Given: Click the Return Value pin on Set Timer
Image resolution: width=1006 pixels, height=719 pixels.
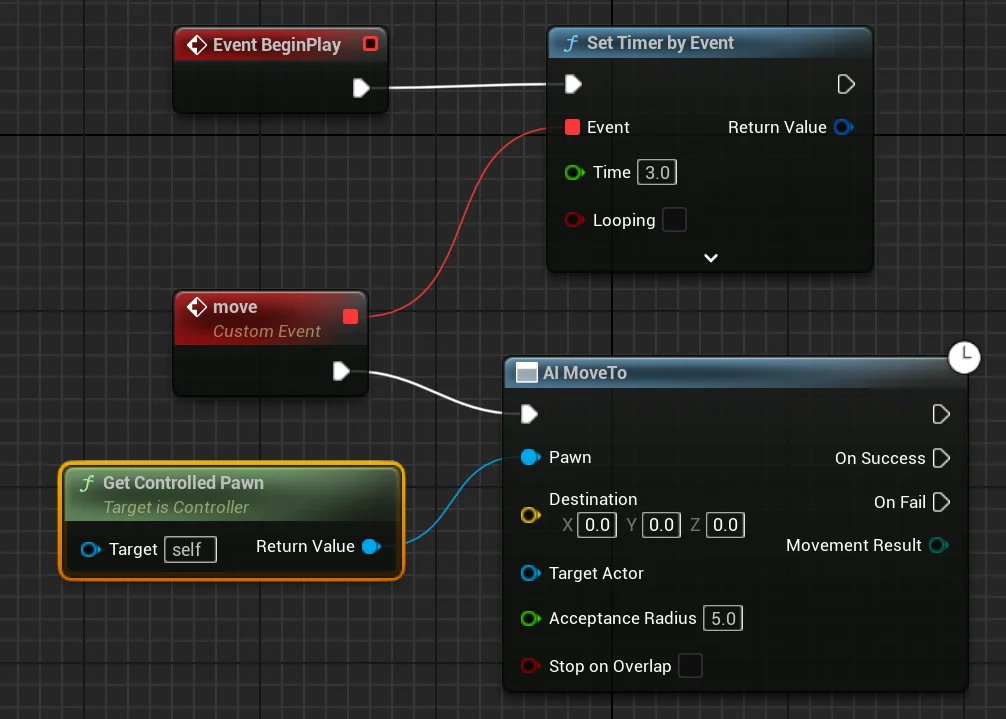Looking at the screenshot, I should pos(843,127).
